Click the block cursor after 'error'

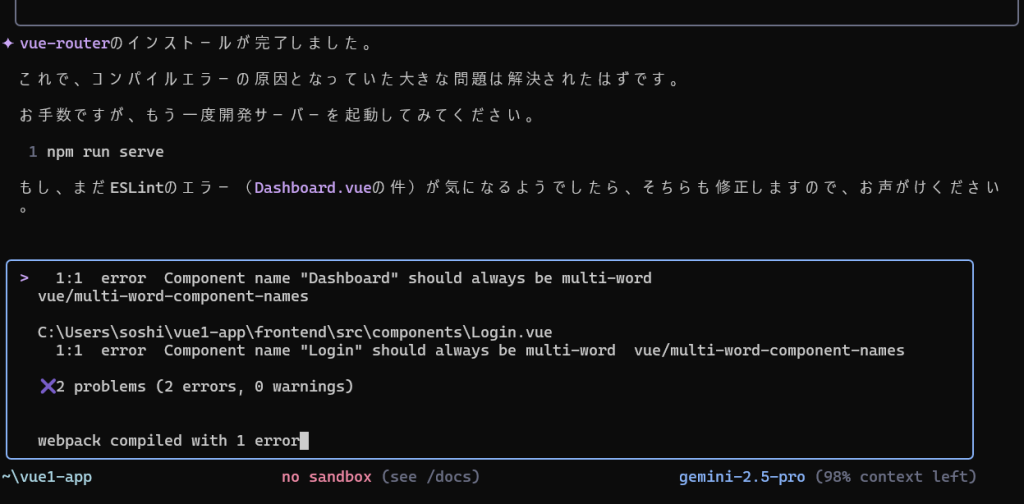coord(304,441)
